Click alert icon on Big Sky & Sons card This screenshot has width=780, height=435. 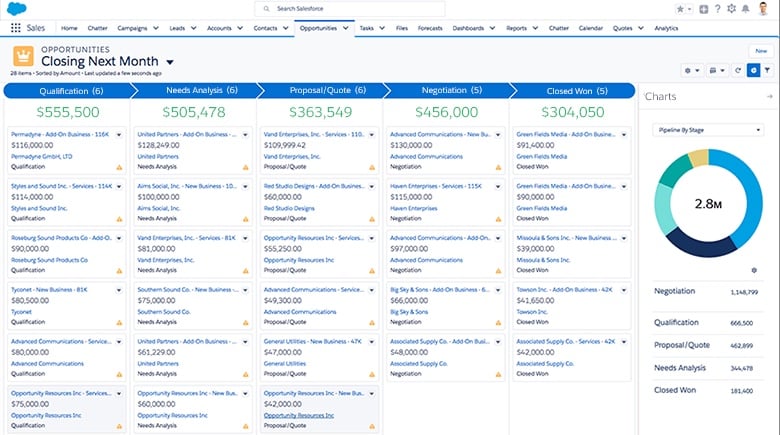pyautogui.click(x=498, y=323)
